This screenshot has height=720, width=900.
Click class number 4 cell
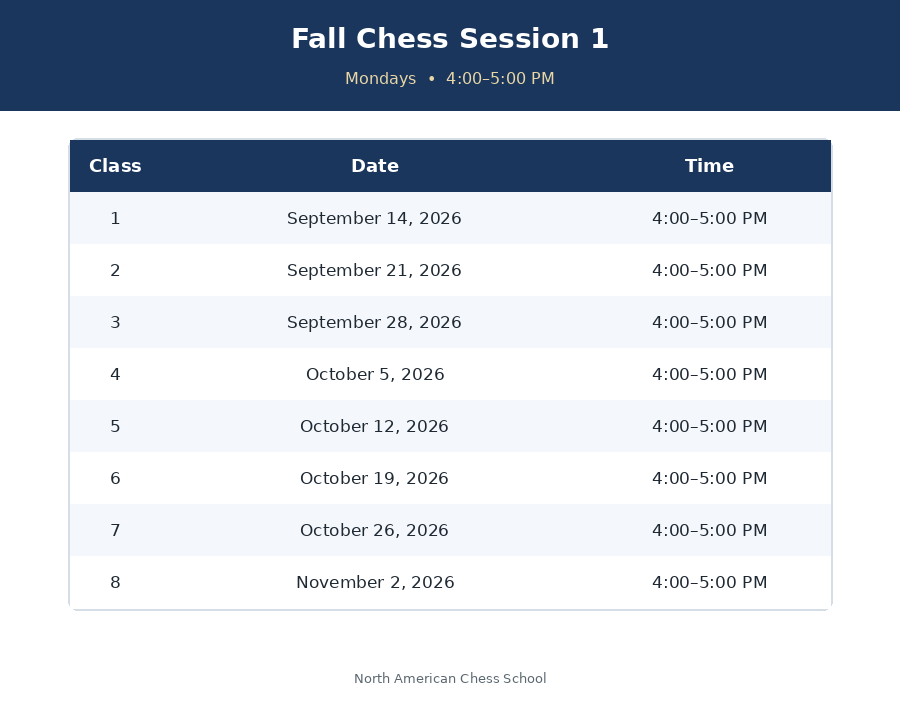coord(115,374)
